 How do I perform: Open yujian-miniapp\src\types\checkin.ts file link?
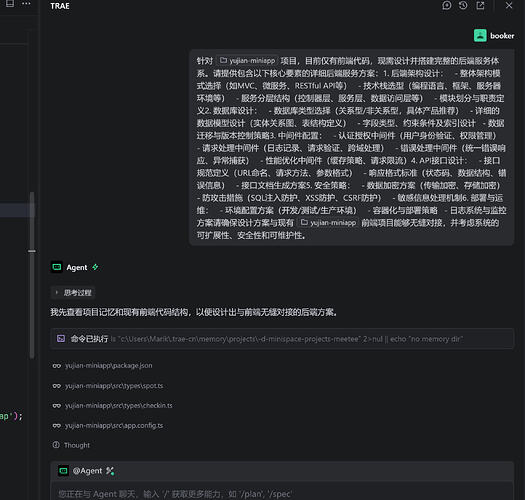pyautogui.click(x=119, y=406)
